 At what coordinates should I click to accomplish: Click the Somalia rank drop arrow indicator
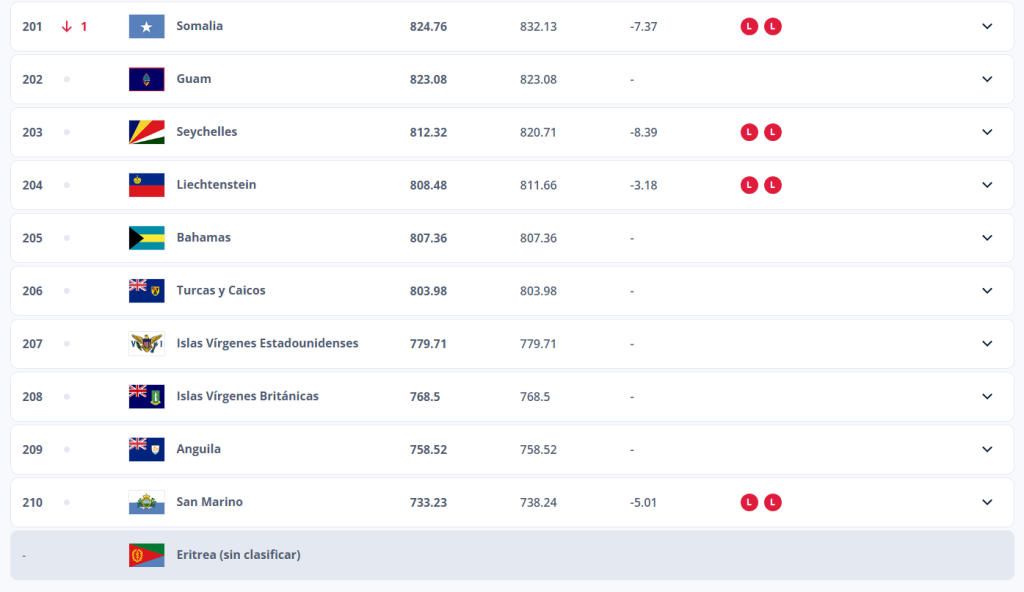point(67,27)
